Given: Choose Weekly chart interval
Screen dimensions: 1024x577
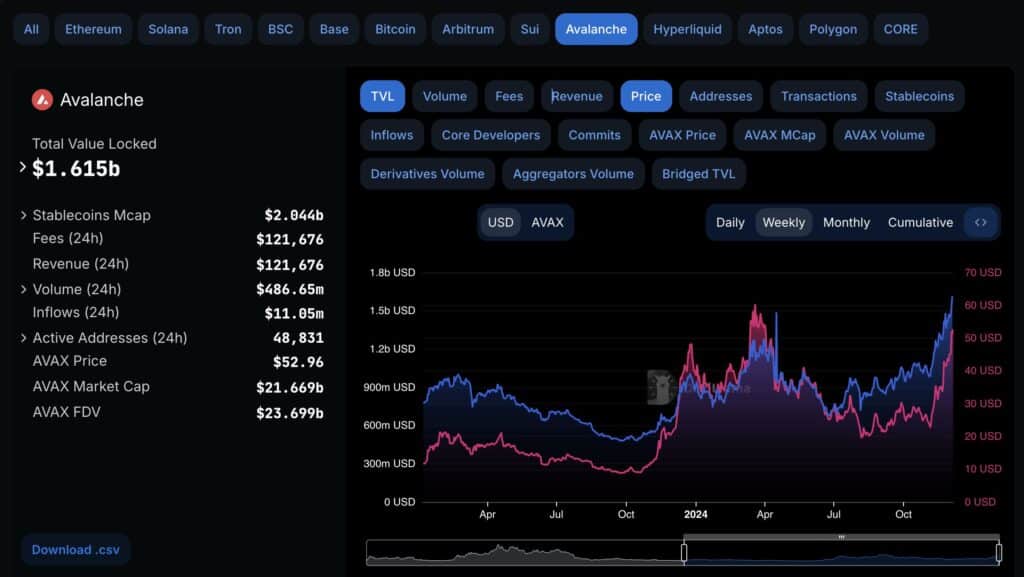Looking at the screenshot, I should (x=784, y=223).
